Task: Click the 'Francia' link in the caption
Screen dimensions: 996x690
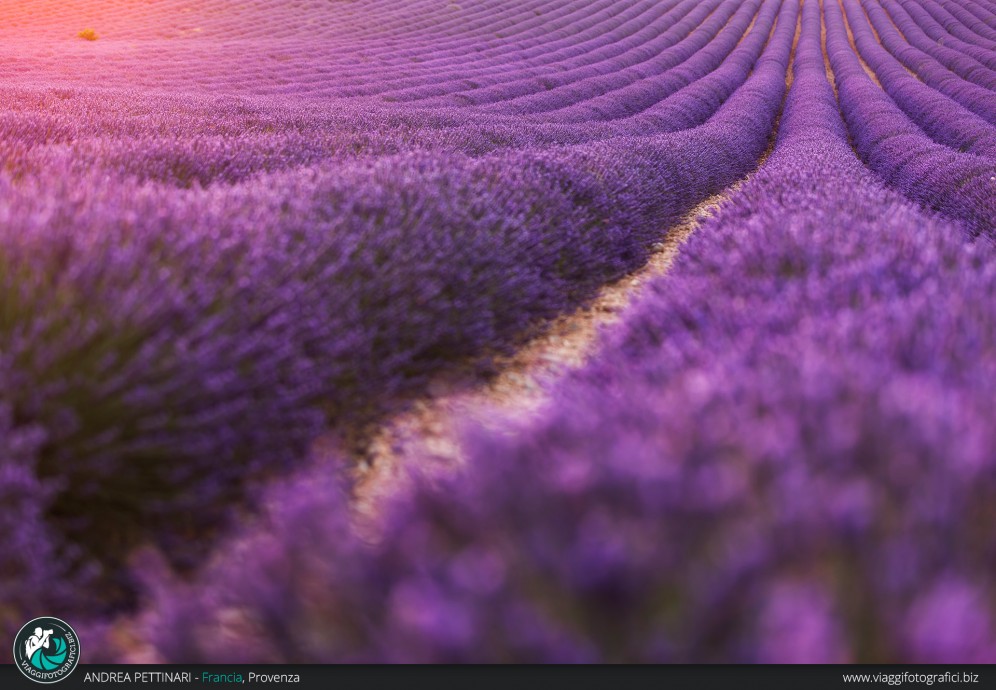Action: 222,678
